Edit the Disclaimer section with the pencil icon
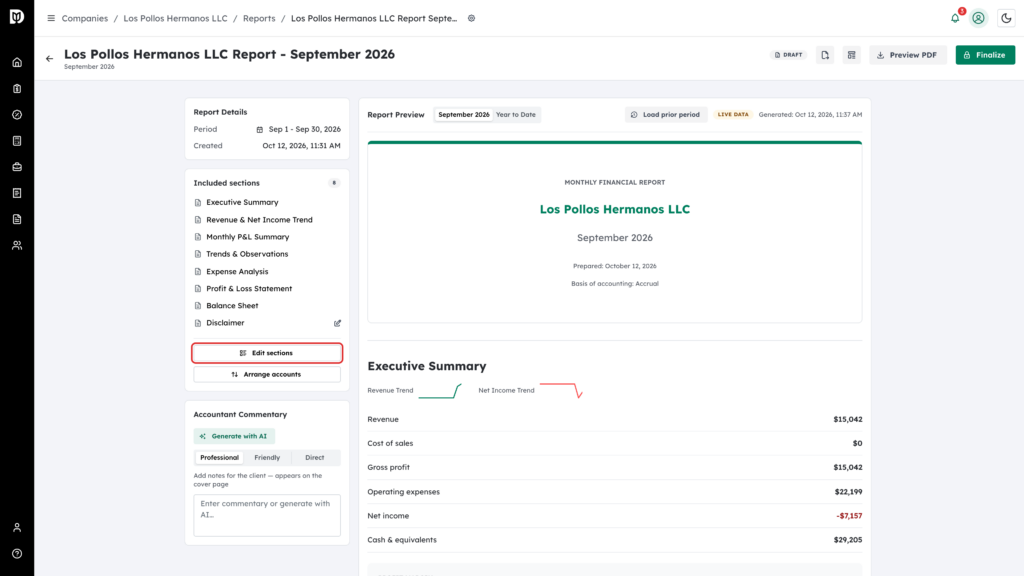1024x576 pixels. pyautogui.click(x=338, y=323)
